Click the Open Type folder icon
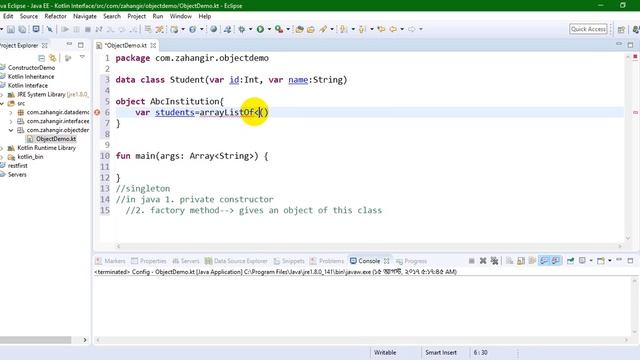Viewport: 640px width, 360px height. (300, 29)
